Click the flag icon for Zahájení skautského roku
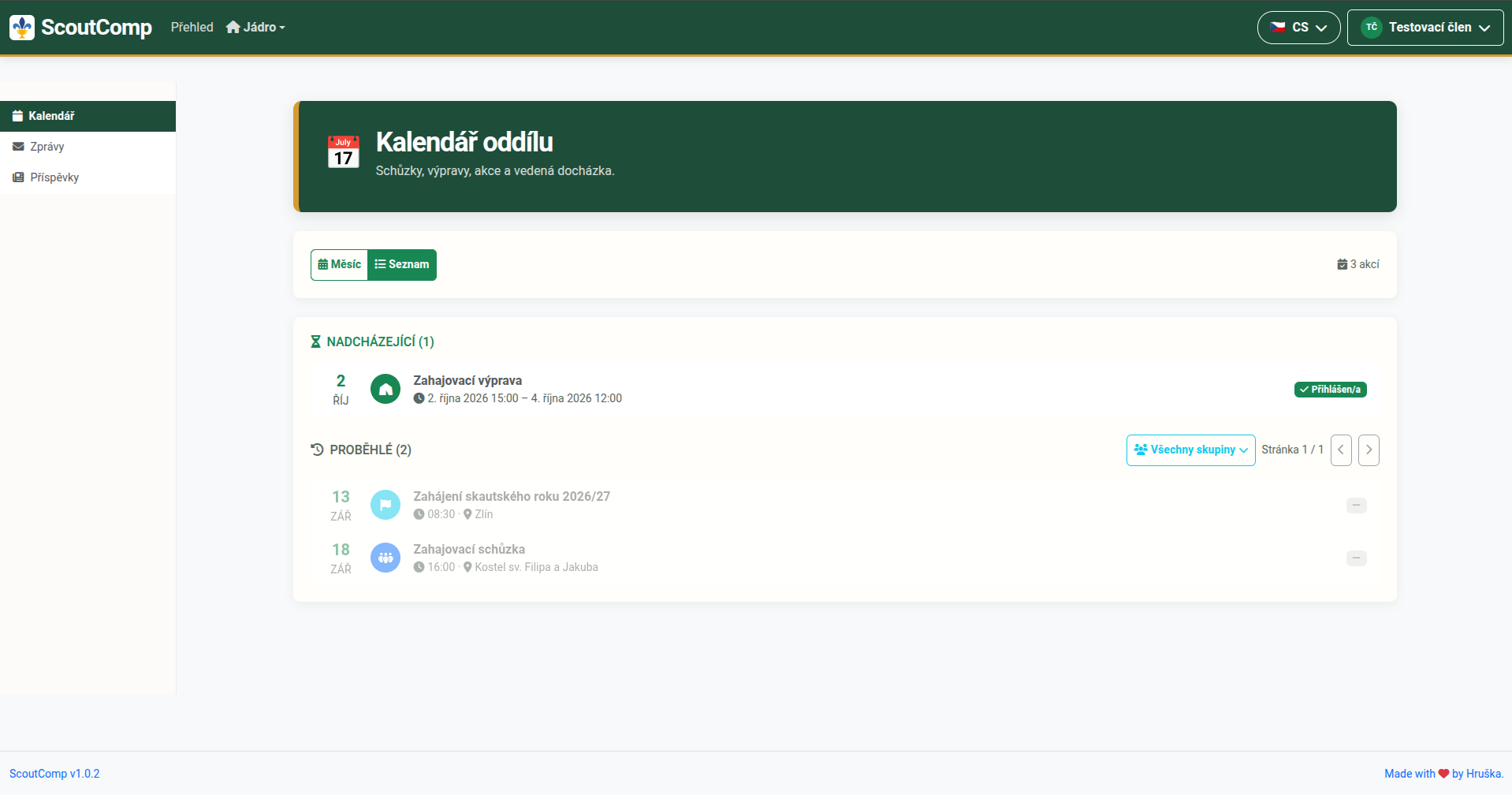 [385, 505]
